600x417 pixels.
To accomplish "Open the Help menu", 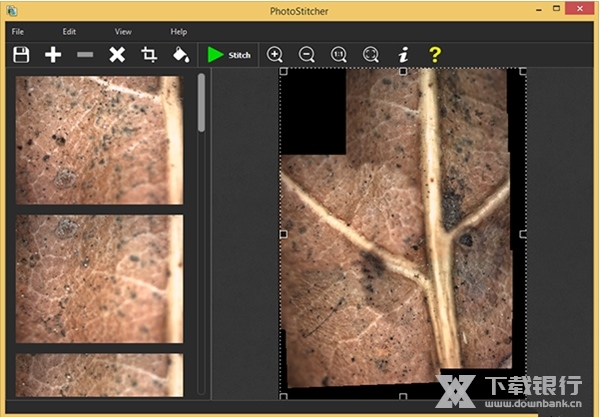I will (x=178, y=32).
